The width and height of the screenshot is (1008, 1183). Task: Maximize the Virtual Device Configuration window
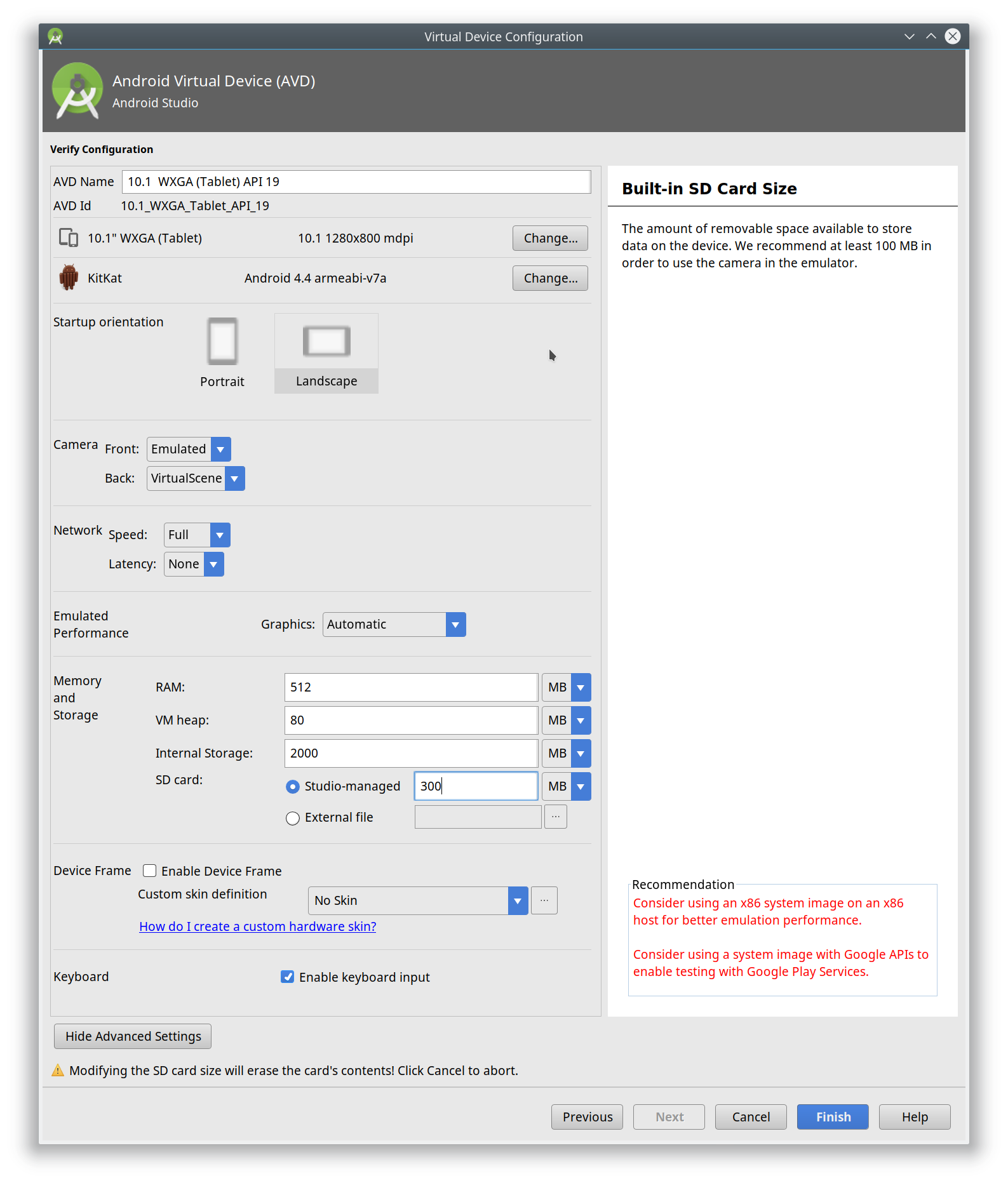pos(931,36)
